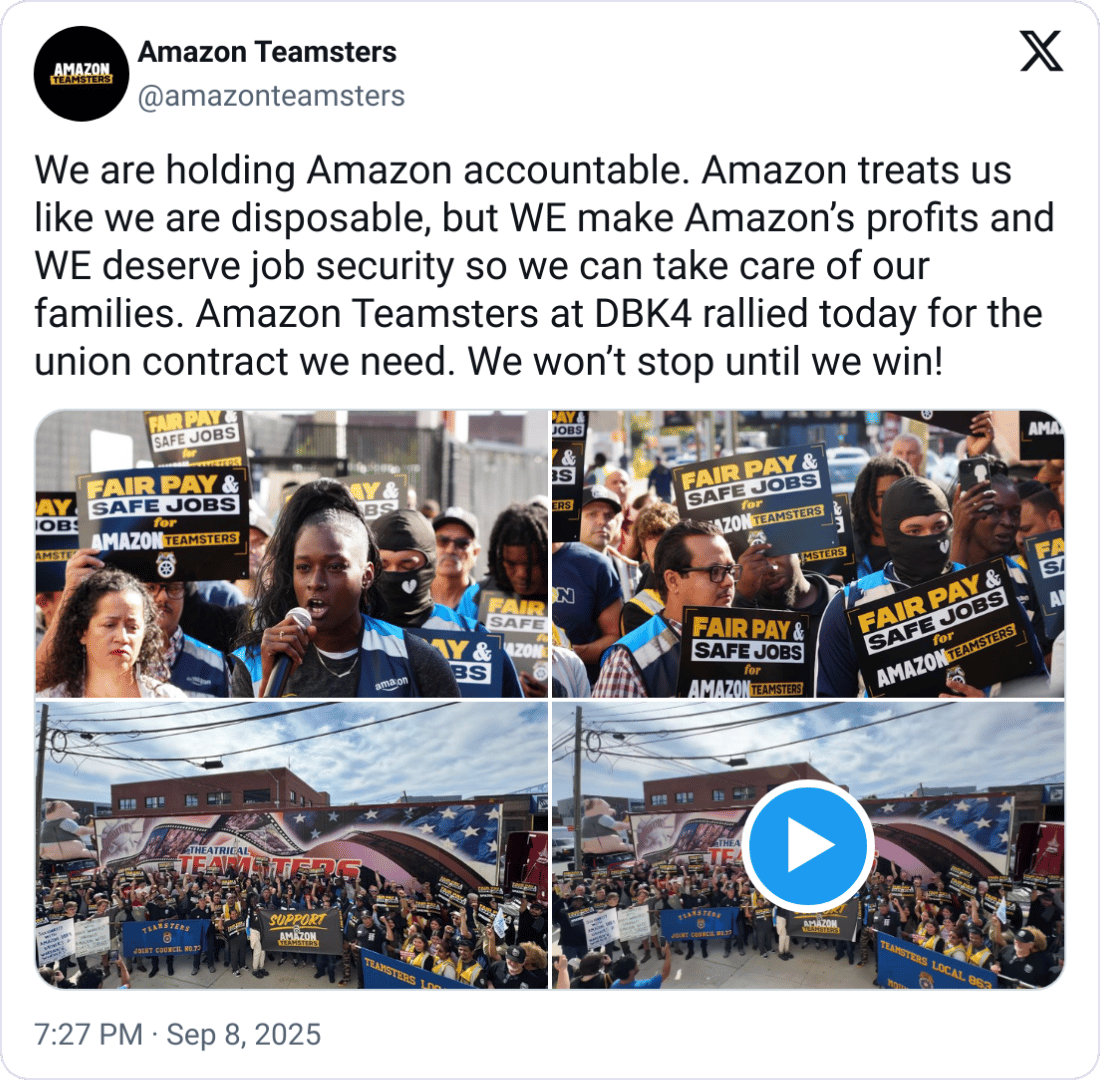This screenshot has width=1100, height=1080.
Task: Open the Amazon Teamsters display name link
Action: pyautogui.click(x=267, y=52)
